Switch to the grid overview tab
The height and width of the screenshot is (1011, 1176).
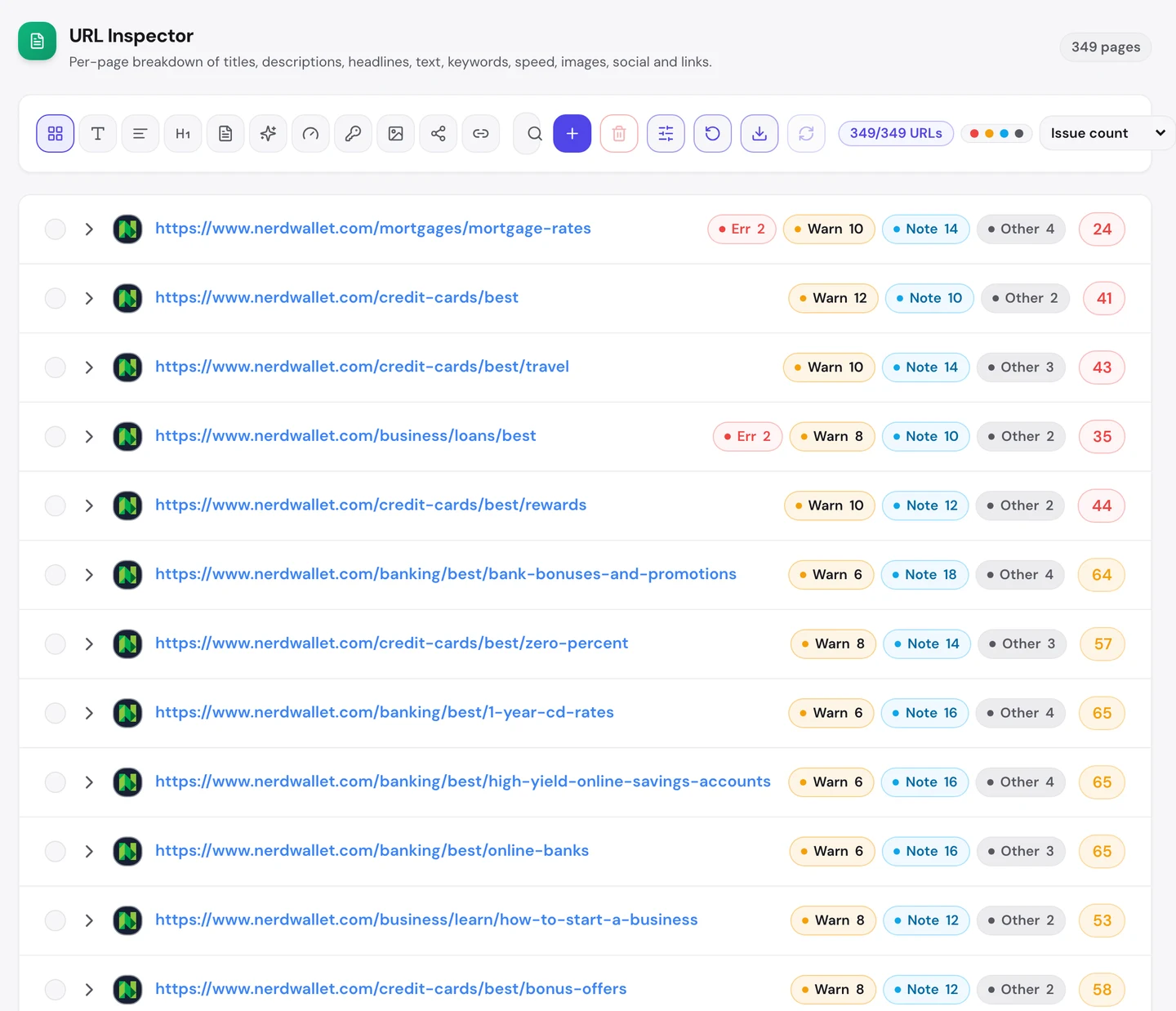(x=56, y=133)
